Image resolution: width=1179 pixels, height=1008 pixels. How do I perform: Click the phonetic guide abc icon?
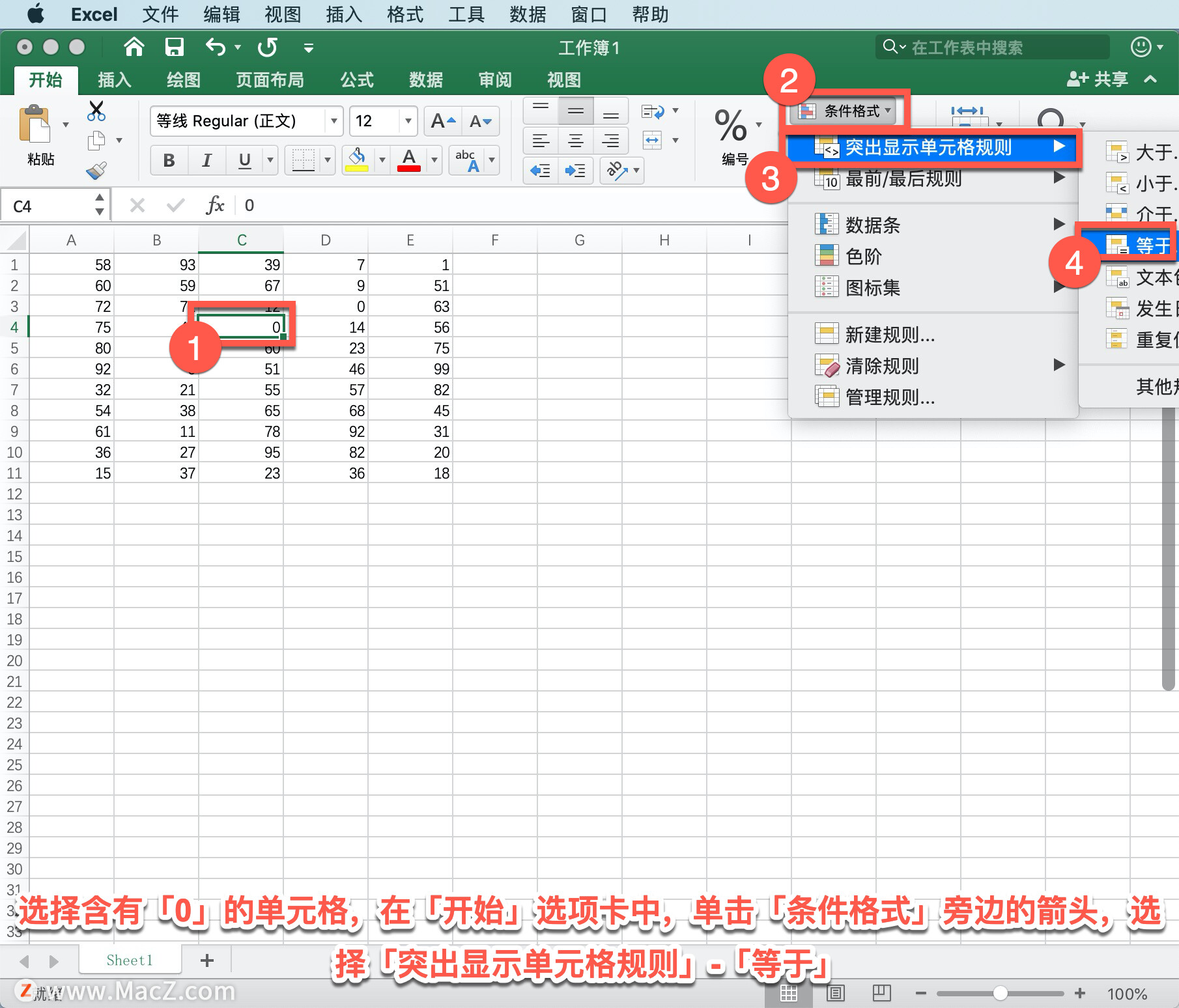click(x=466, y=160)
